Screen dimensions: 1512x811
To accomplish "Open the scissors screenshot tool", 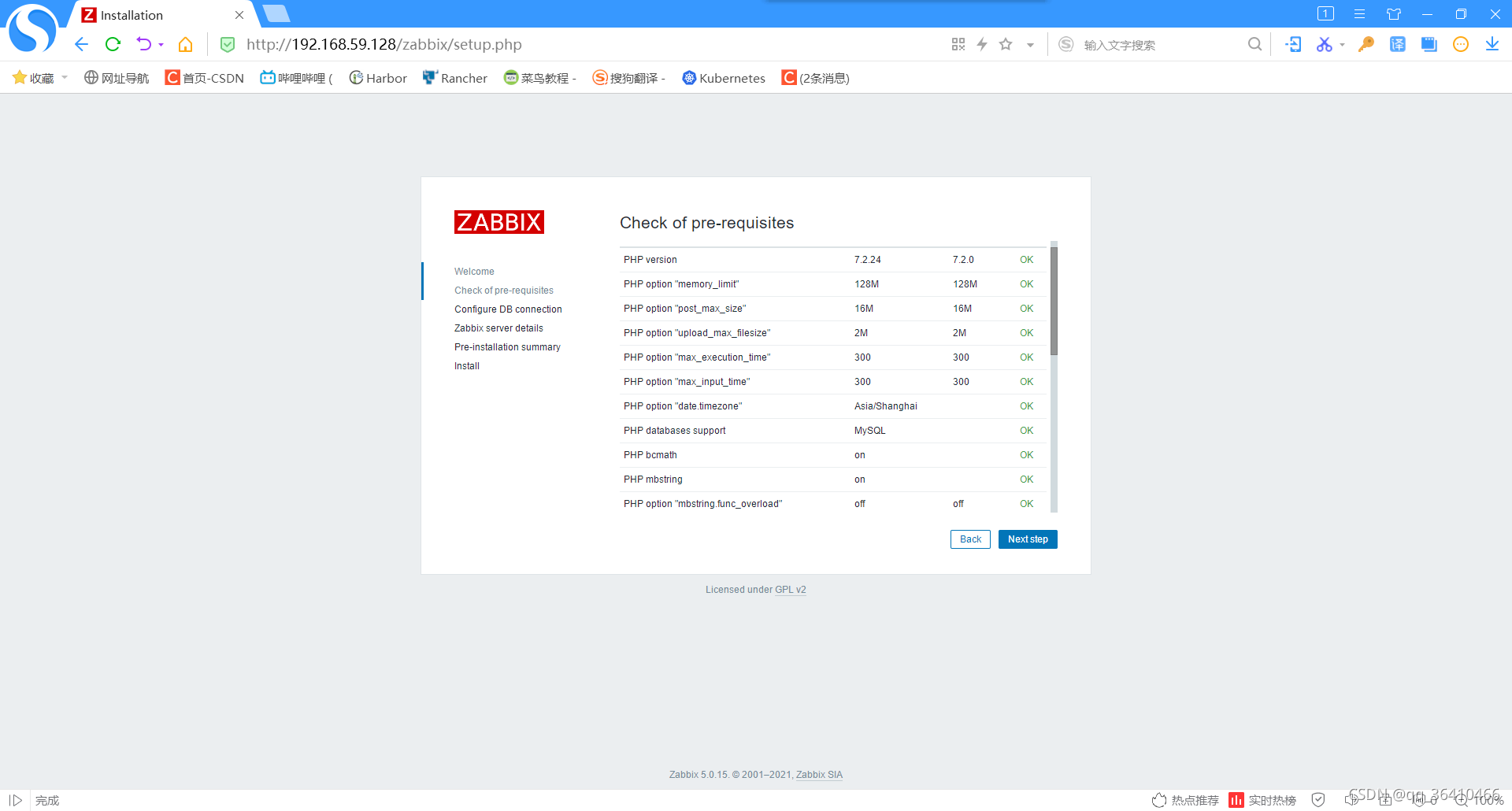I will pyautogui.click(x=1324, y=45).
